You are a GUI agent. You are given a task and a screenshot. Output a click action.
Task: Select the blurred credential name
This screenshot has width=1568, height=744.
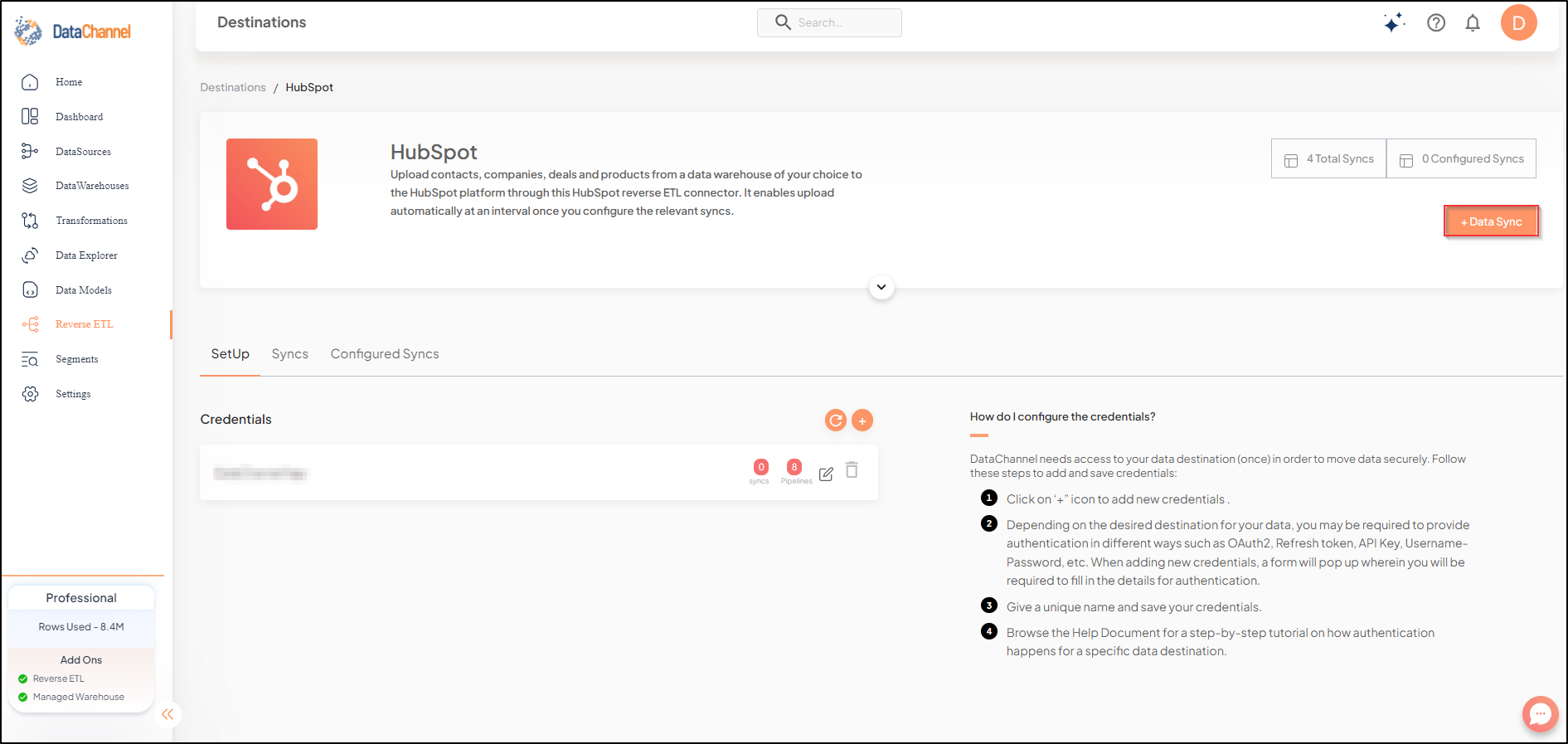[260, 474]
